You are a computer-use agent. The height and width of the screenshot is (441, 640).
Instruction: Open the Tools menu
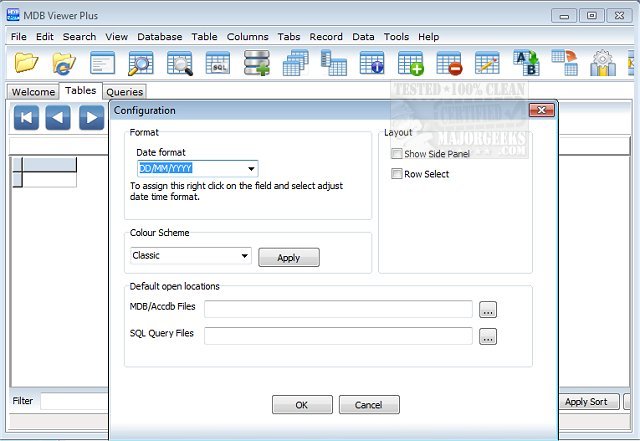[396, 37]
